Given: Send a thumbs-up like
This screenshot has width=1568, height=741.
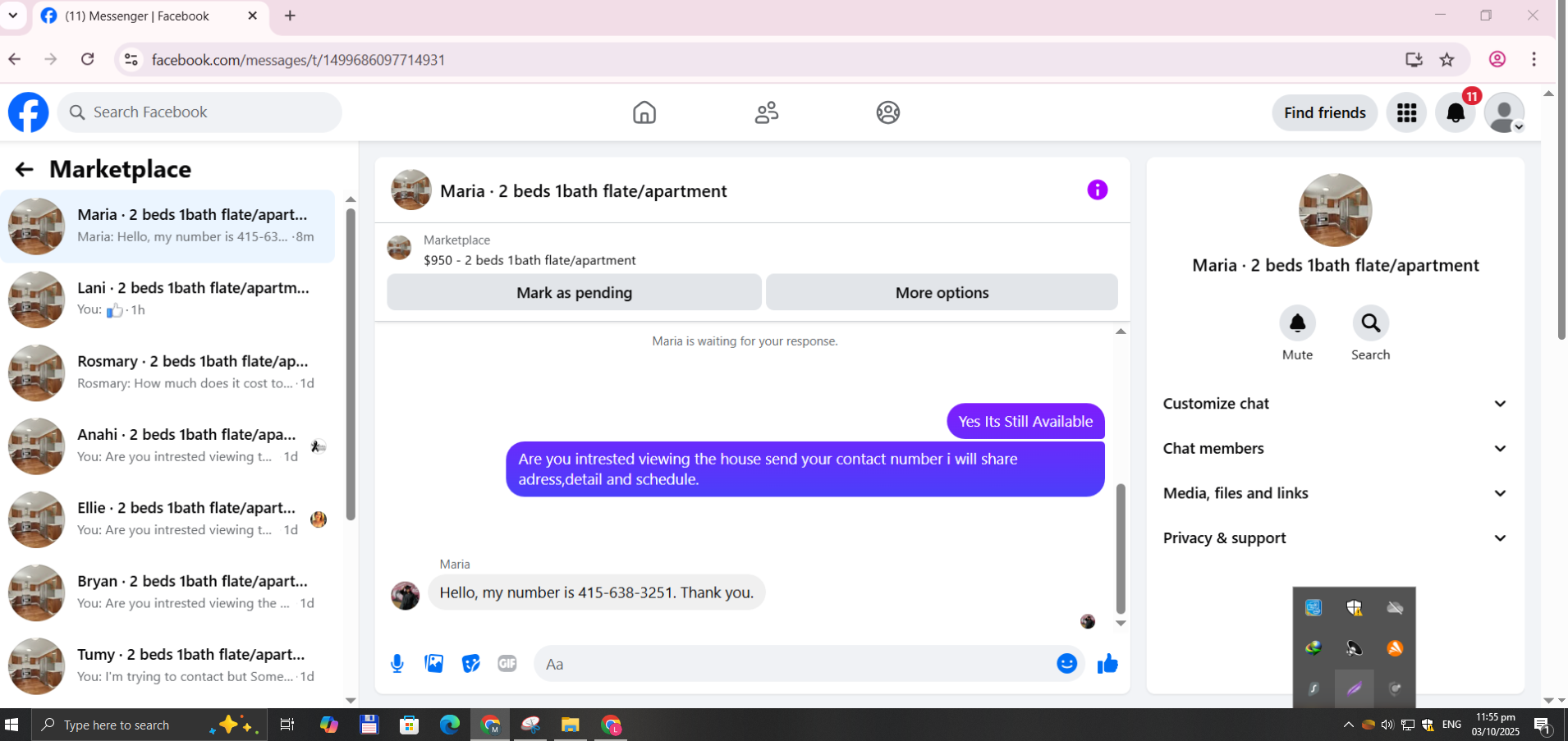Looking at the screenshot, I should (x=1107, y=664).
